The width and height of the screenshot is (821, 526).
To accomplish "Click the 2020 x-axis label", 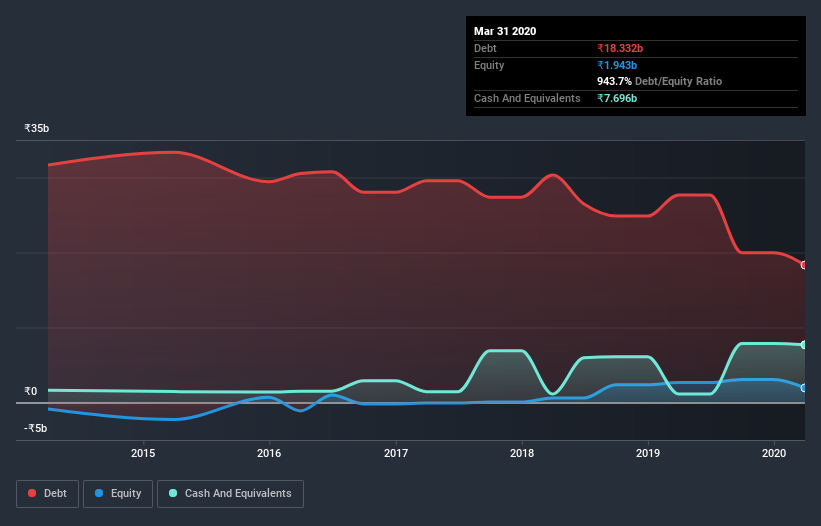I will click(x=774, y=453).
